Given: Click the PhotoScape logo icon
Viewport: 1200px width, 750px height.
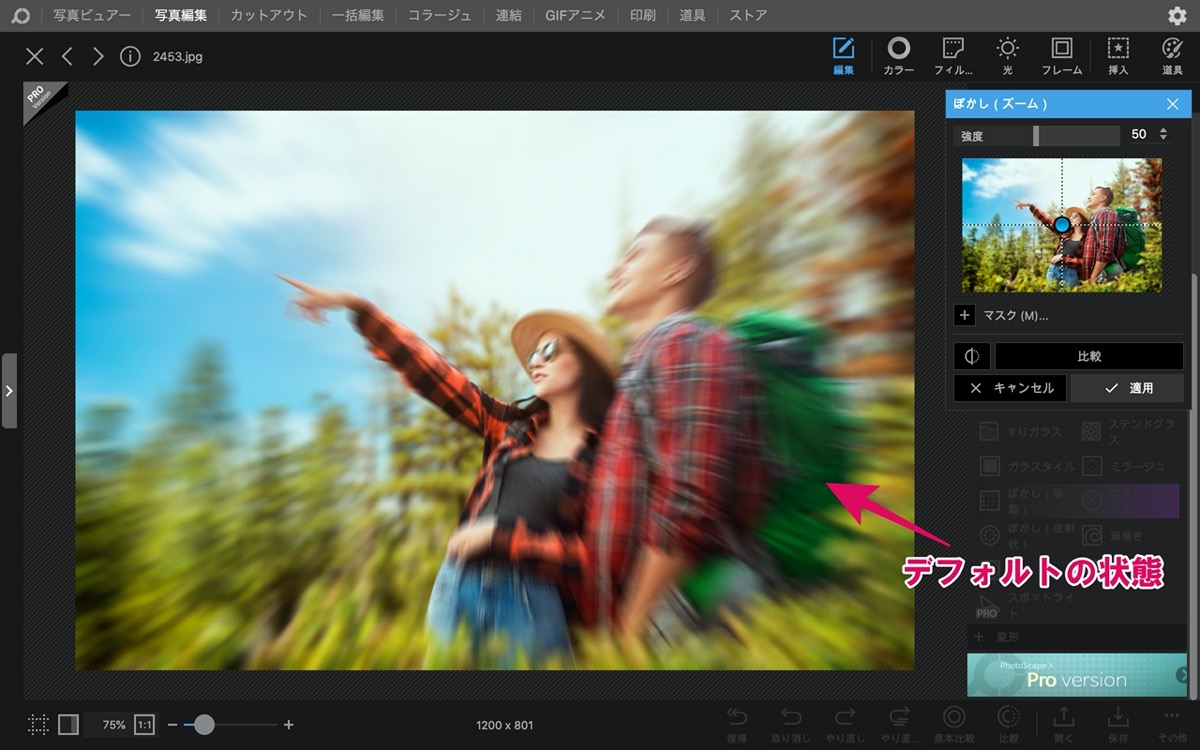Looking at the screenshot, I should (x=20, y=16).
